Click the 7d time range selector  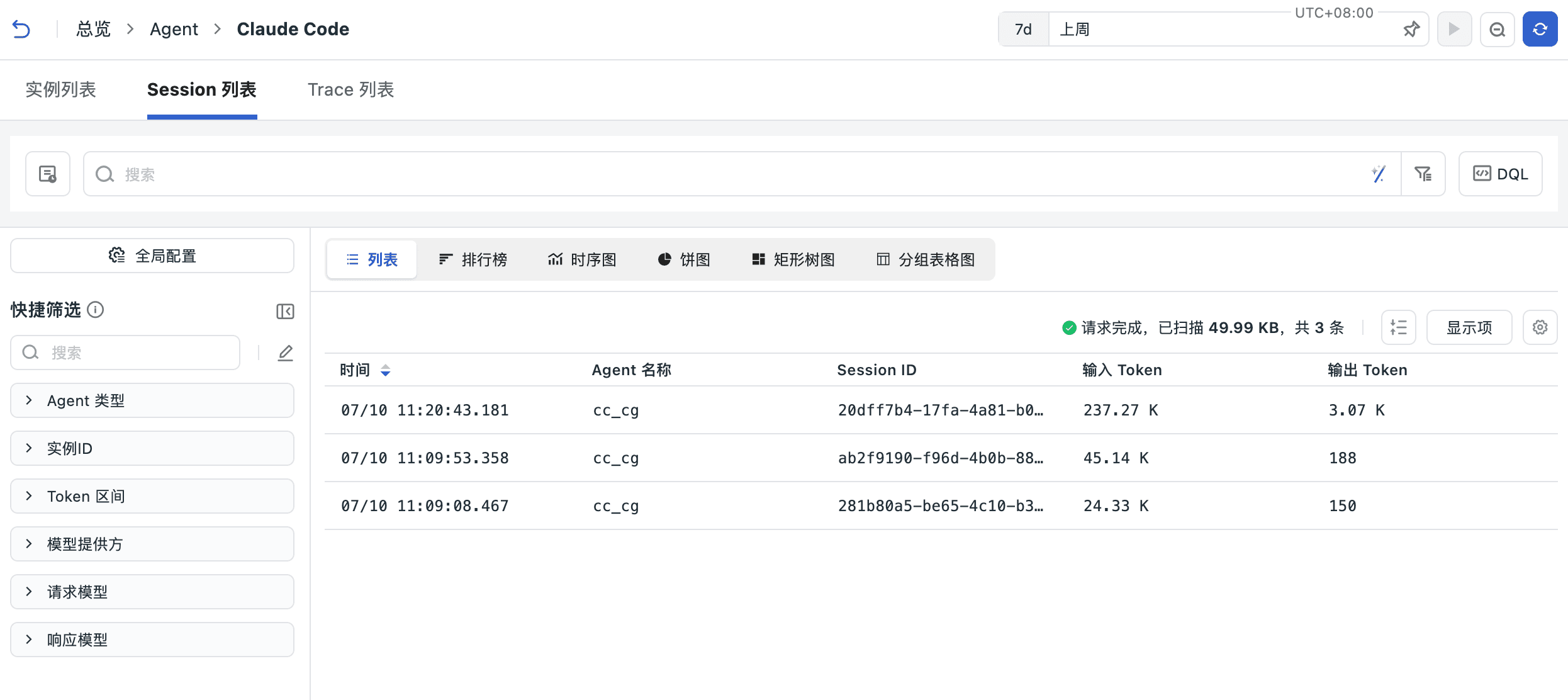(1024, 30)
